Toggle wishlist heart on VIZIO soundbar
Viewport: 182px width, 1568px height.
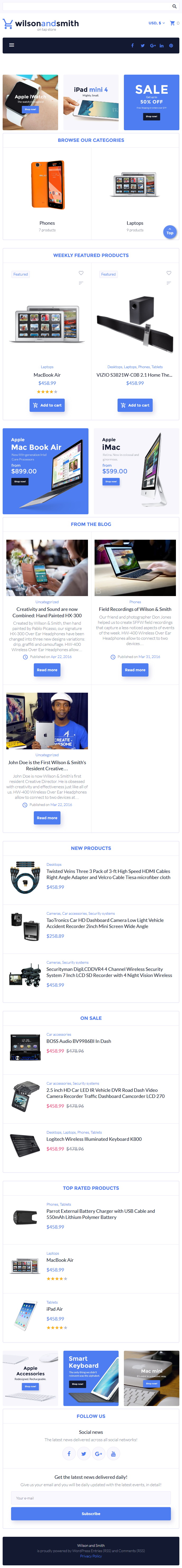coord(169,273)
